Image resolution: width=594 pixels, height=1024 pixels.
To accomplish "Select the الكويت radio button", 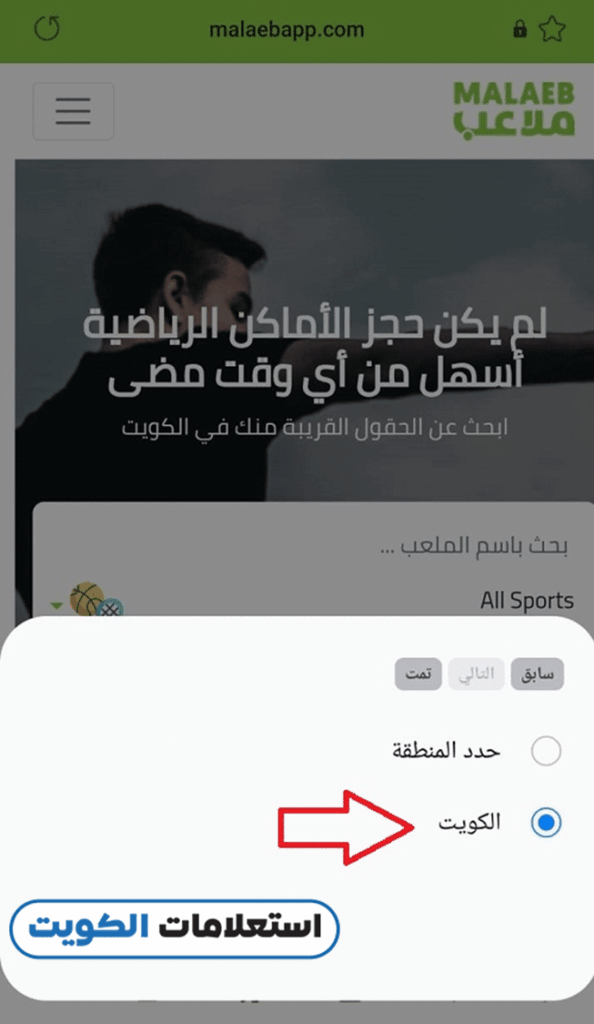I will (546, 822).
